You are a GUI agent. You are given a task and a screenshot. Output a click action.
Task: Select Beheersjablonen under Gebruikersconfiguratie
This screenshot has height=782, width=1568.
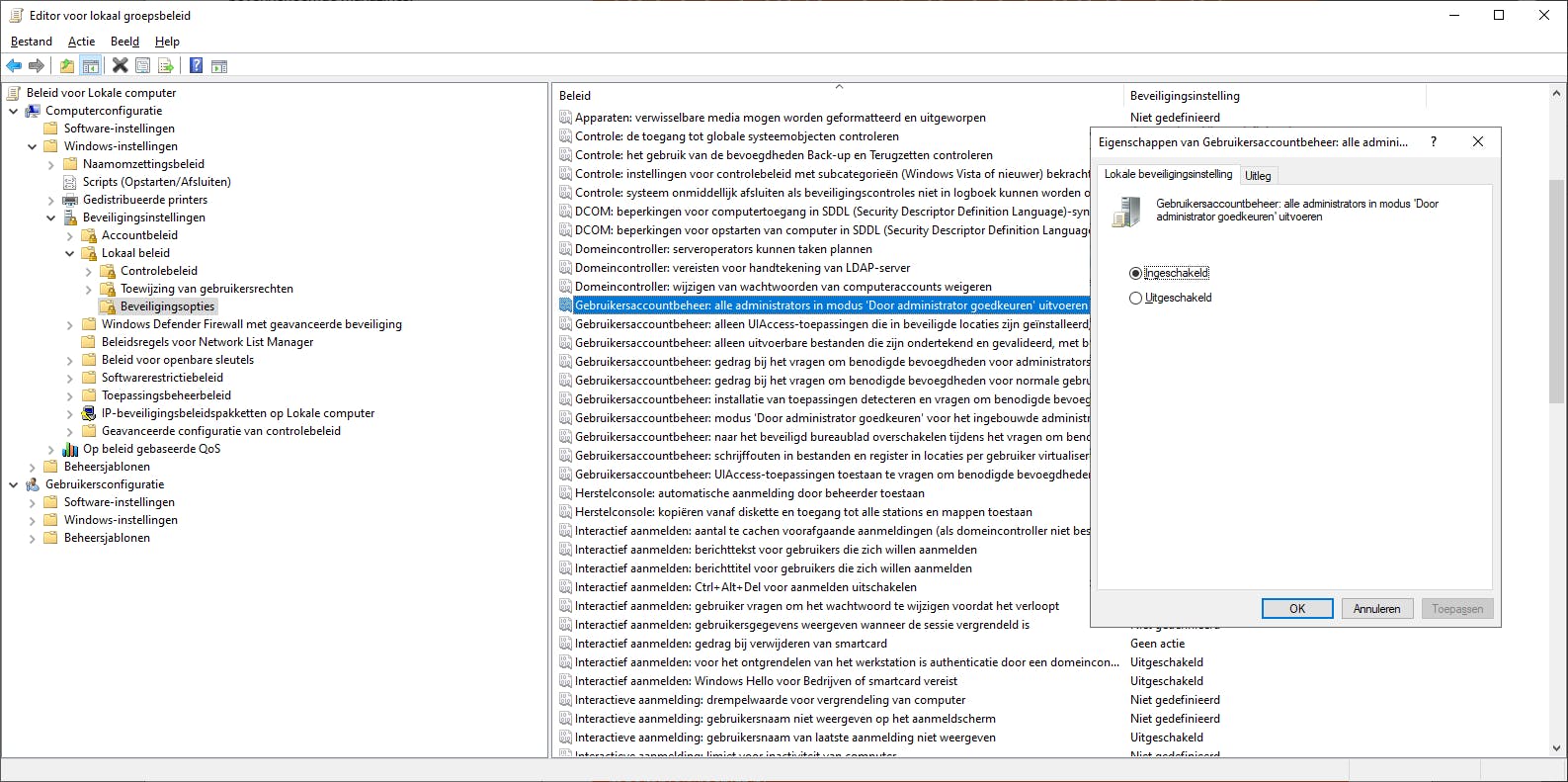point(107,538)
